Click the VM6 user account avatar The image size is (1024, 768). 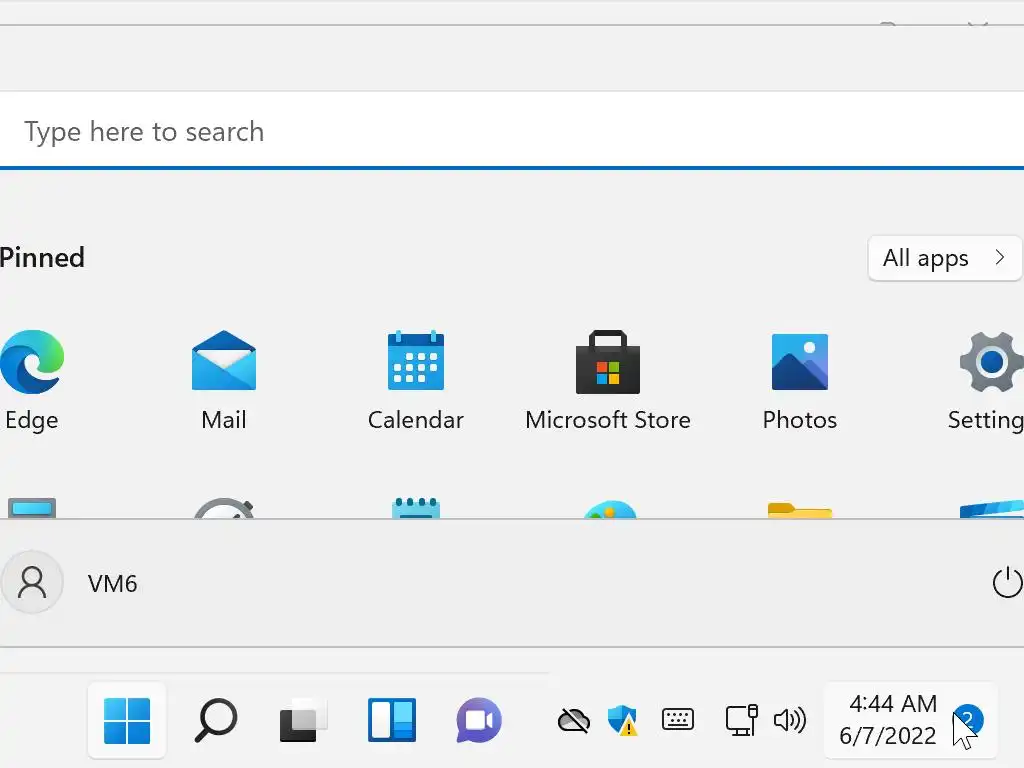(x=32, y=582)
